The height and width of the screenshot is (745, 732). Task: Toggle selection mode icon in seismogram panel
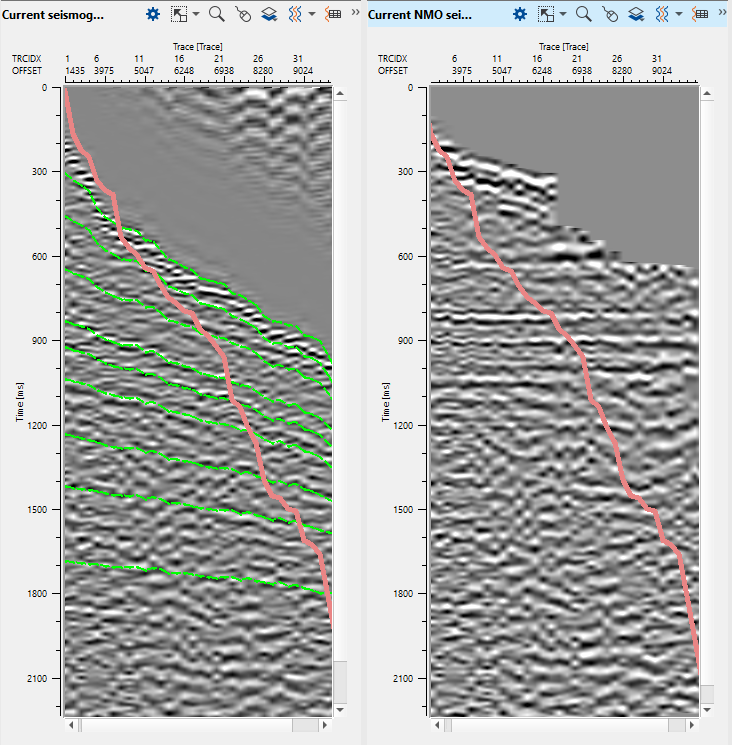179,14
